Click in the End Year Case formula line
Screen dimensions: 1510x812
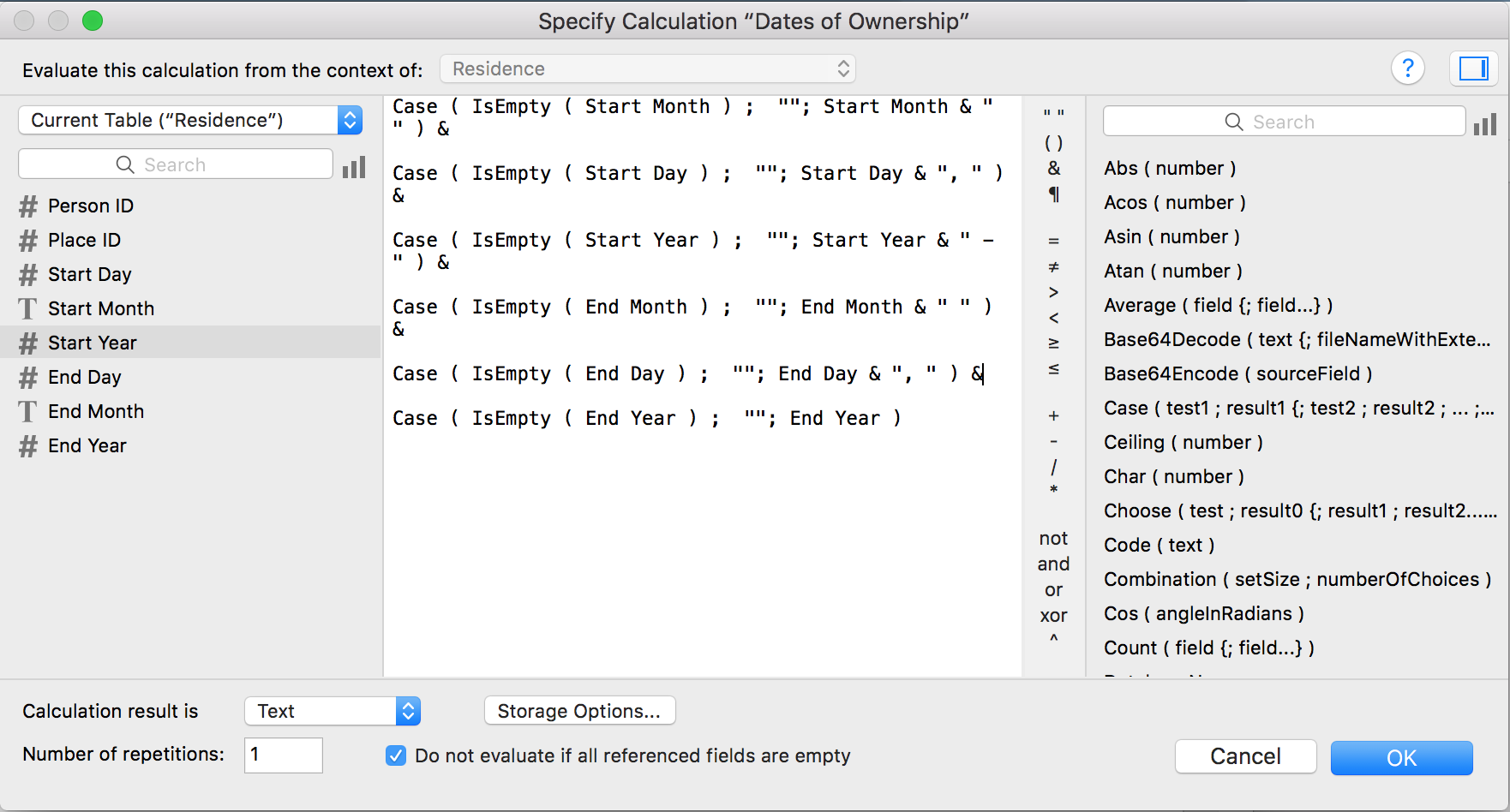pyautogui.click(x=647, y=419)
